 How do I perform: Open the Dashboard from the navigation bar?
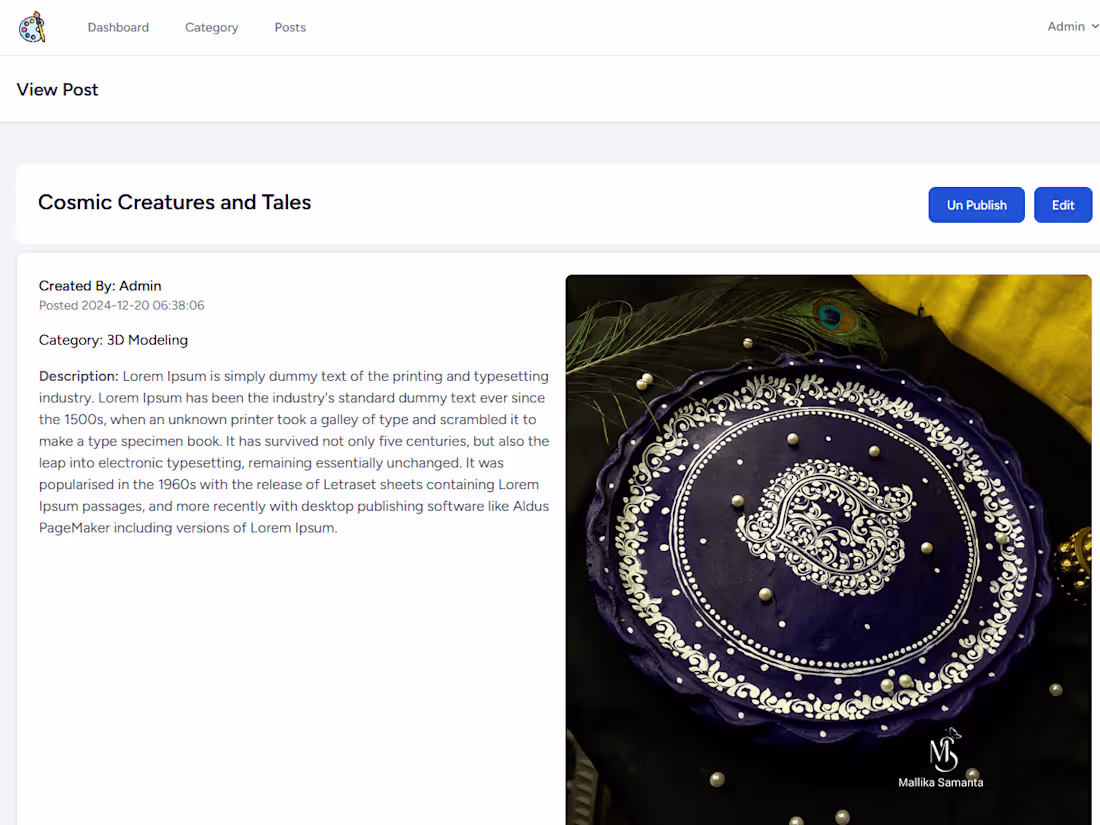pyautogui.click(x=118, y=27)
